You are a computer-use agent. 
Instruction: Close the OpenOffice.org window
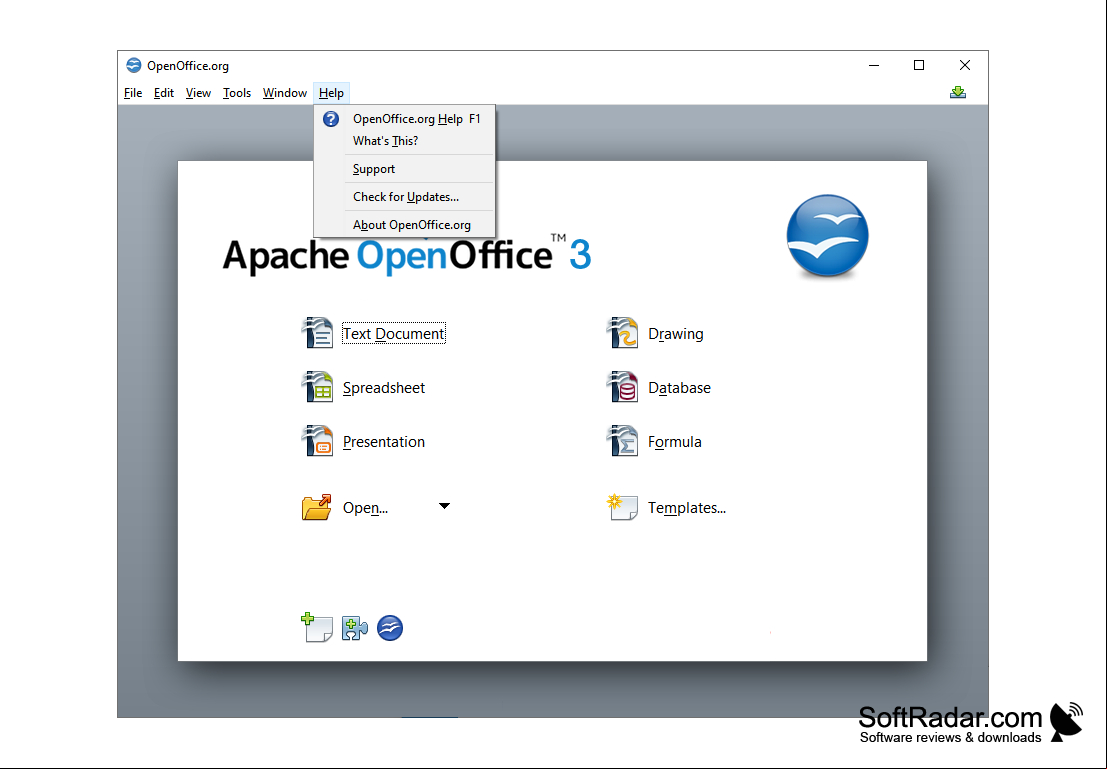pos(964,65)
